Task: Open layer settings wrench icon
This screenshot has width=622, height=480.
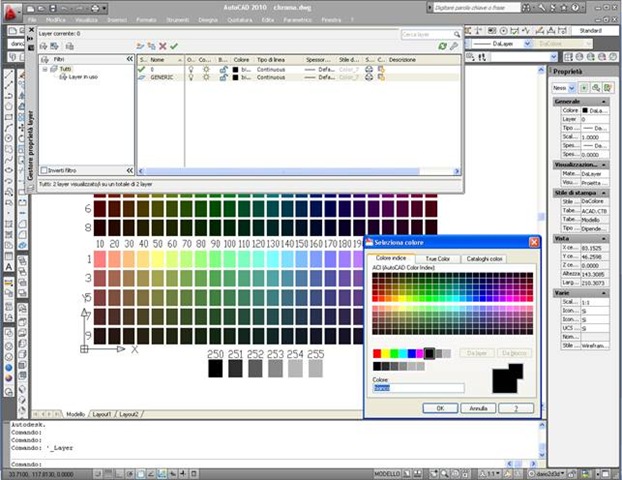Action: click(x=454, y=46)
